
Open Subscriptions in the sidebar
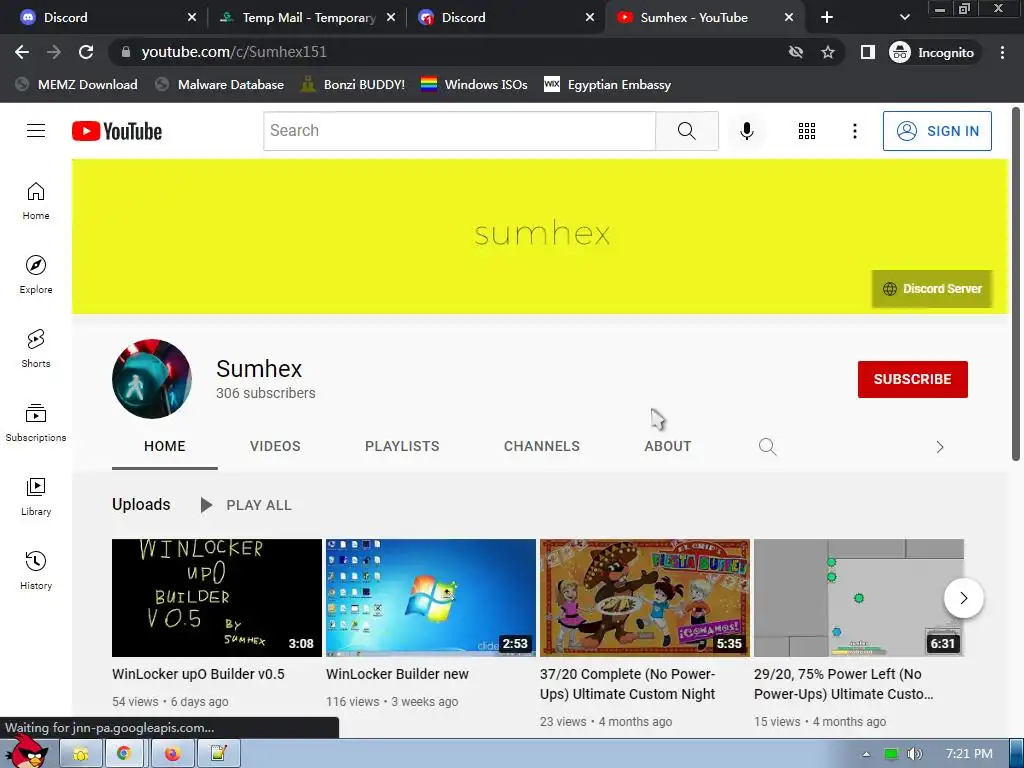(36, 423)
